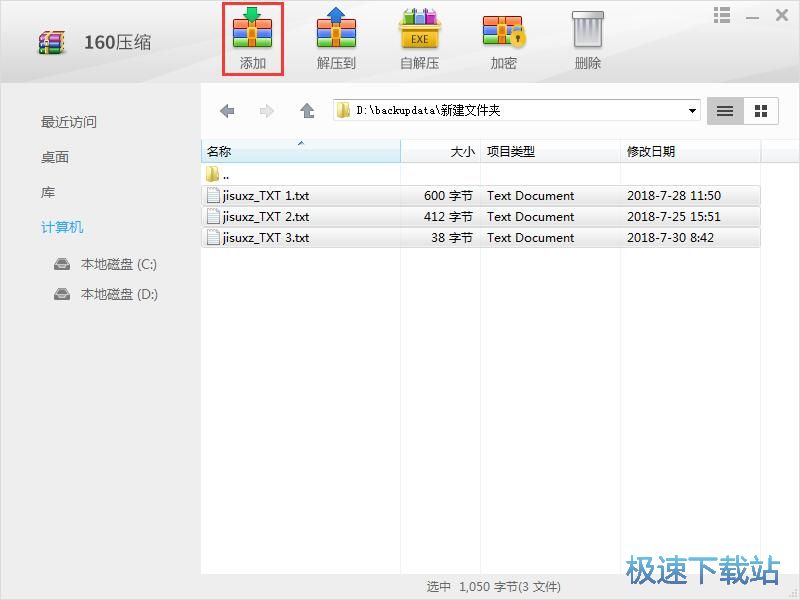Go forward with the right arrow
The width and height of the screenshot is (800, 600).
267,111
